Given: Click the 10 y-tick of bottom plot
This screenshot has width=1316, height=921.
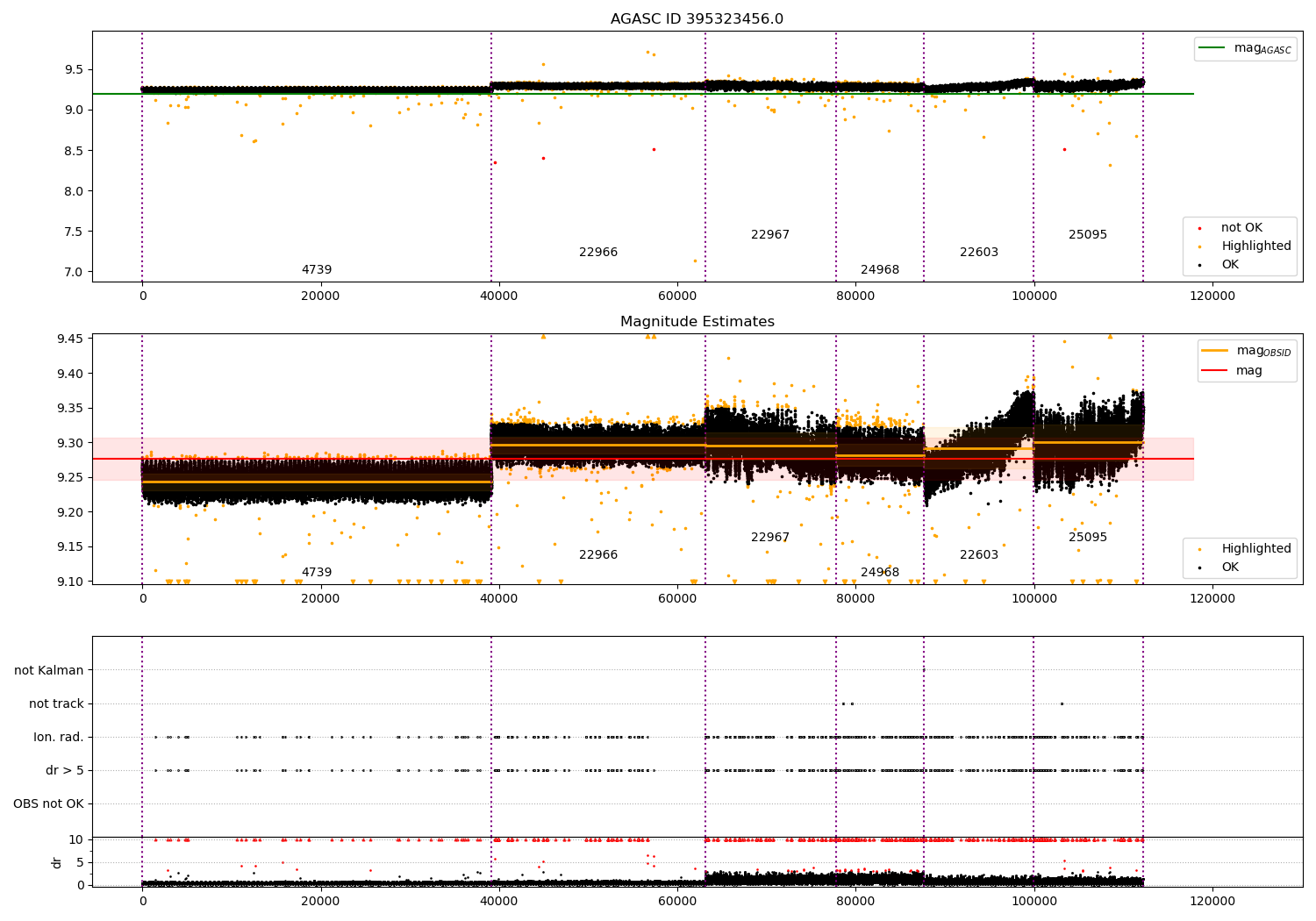Looking at the screenshot, I should tap(76, 839).
